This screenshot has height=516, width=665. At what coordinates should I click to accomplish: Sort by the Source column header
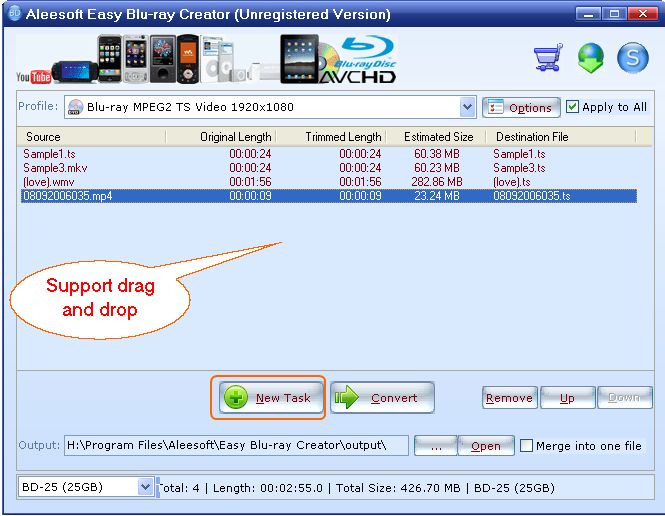point(92,137)
